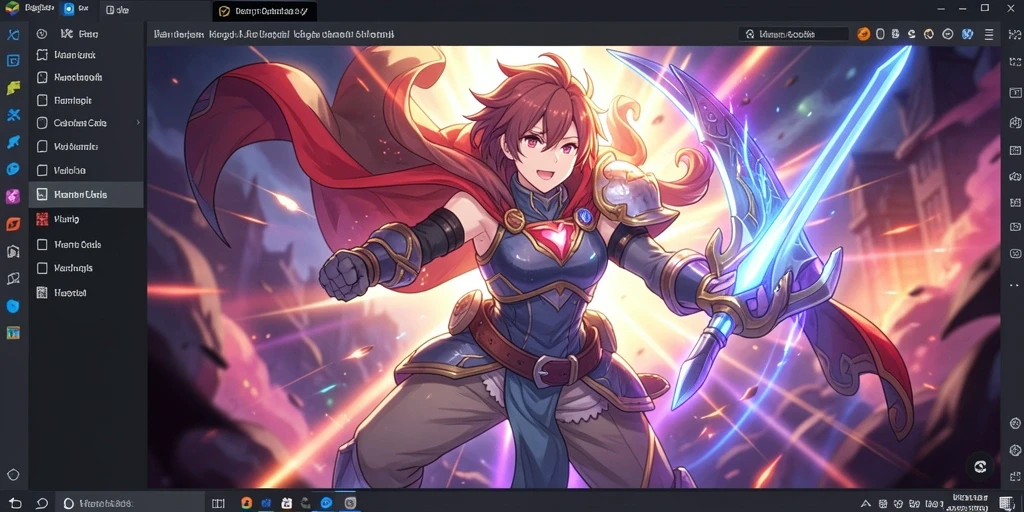This screenshot has height=512, width=1024.
Task: Select the highlighted row in the side panel
Action: pyautogui.click(x=86, y=195)
